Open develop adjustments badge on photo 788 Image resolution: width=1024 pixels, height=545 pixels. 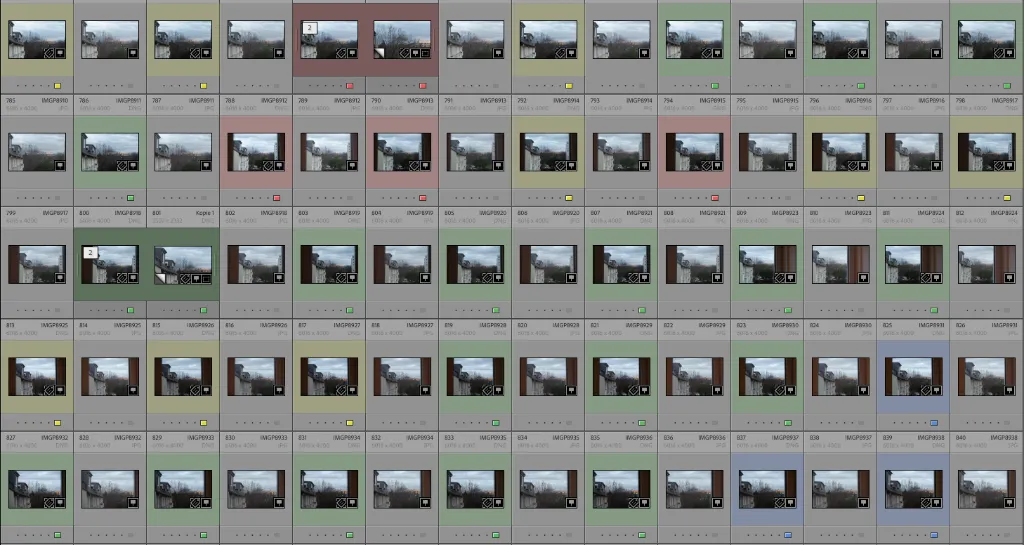pyautogui.click(x=268, y=166)
